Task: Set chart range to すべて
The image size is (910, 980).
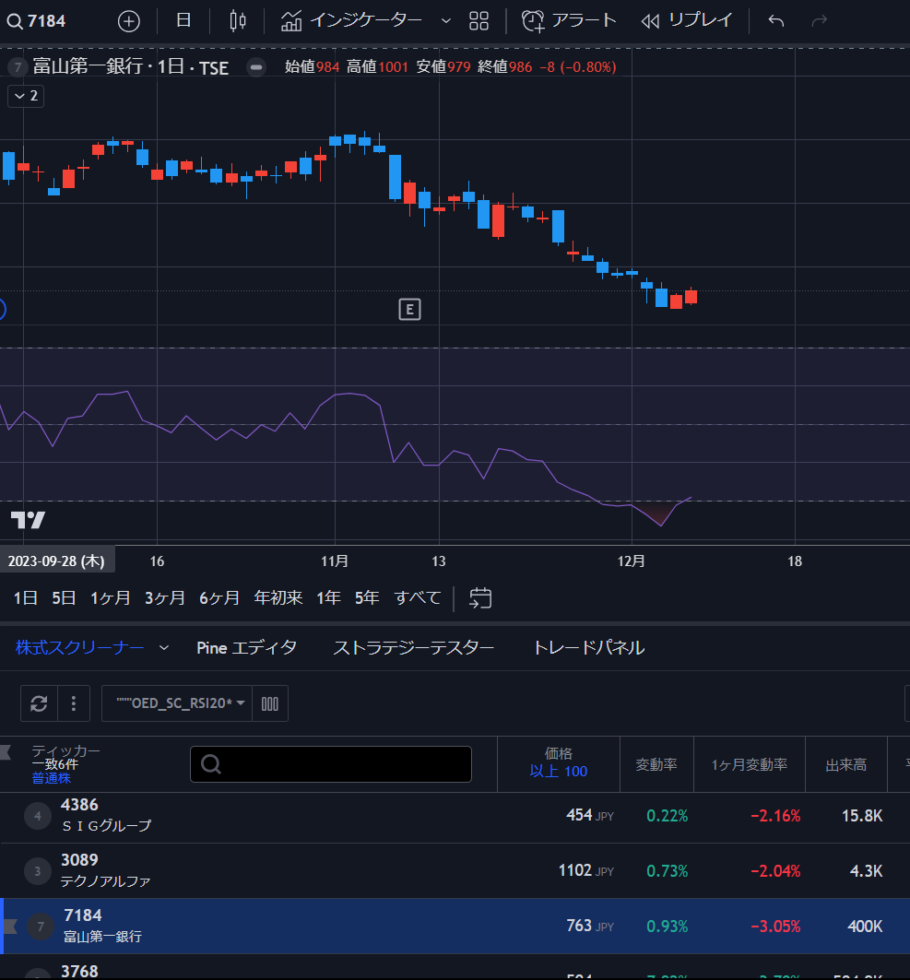Action: click(x=418, y=598)
